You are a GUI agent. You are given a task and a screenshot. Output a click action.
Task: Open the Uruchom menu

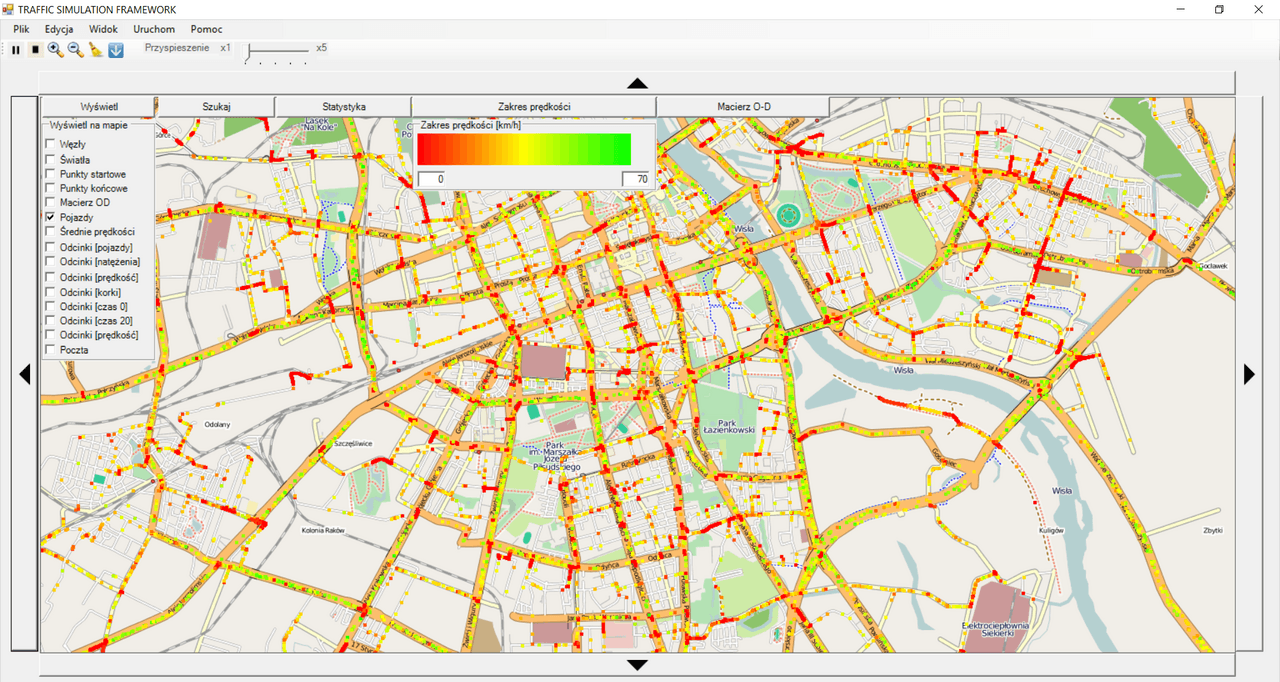(x=154, y=29)
